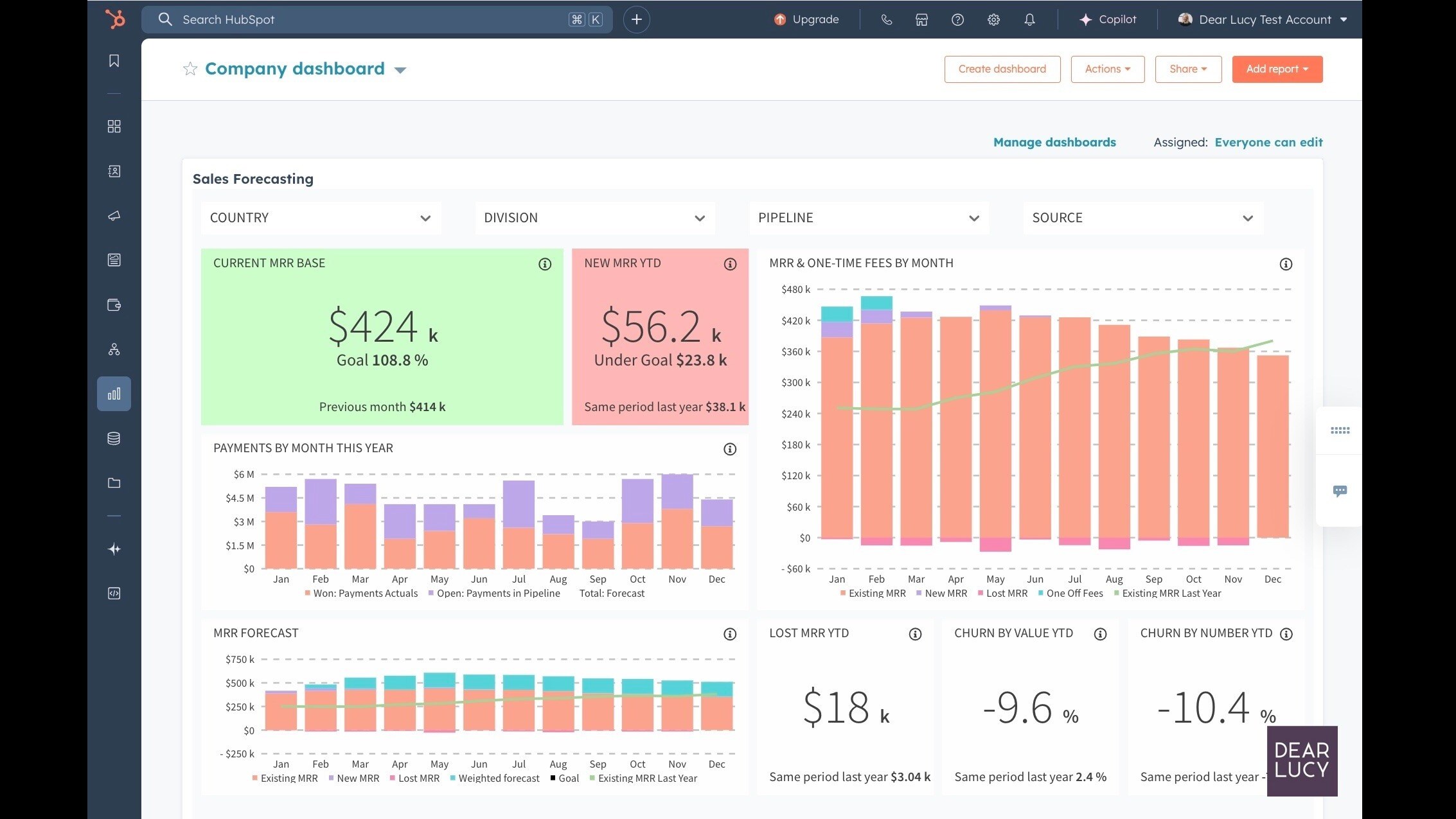Open the Manage dashboards link
Viewport: 1456px width, 819px height.
point(1054,142)
